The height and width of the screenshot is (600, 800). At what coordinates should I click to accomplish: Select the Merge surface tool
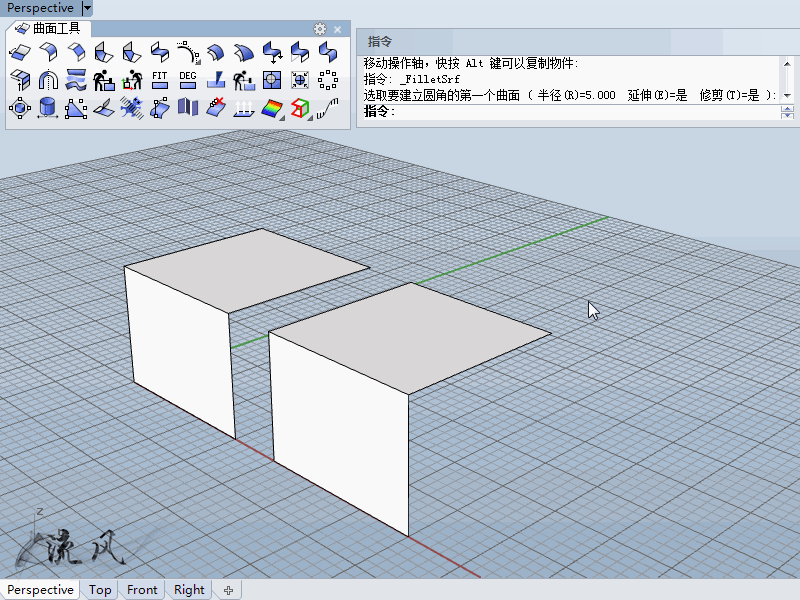[x=300, y=52]
